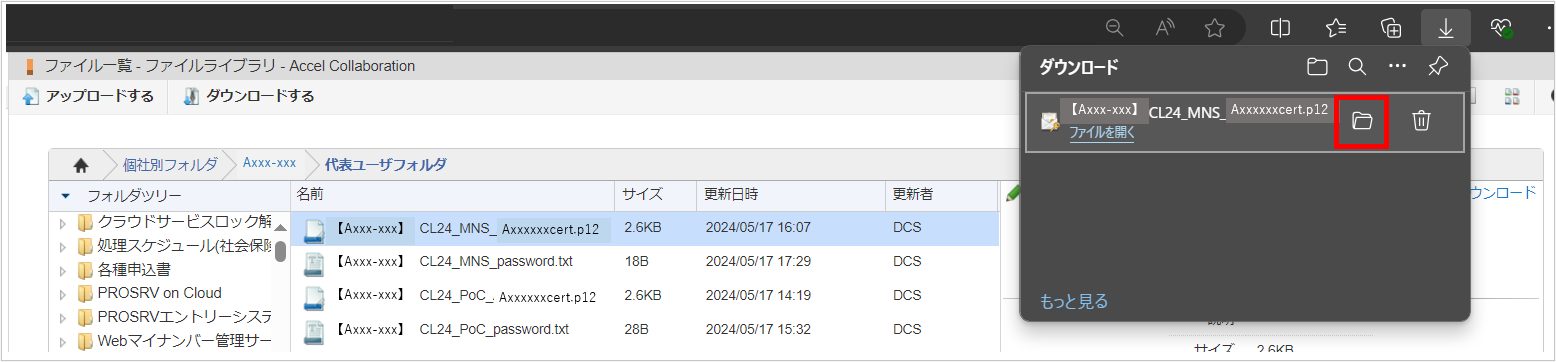Screen dimensions: 1556x362
Task: Open Axxx-xxx breadcrumb folder
Action: [x=269, y=163]
